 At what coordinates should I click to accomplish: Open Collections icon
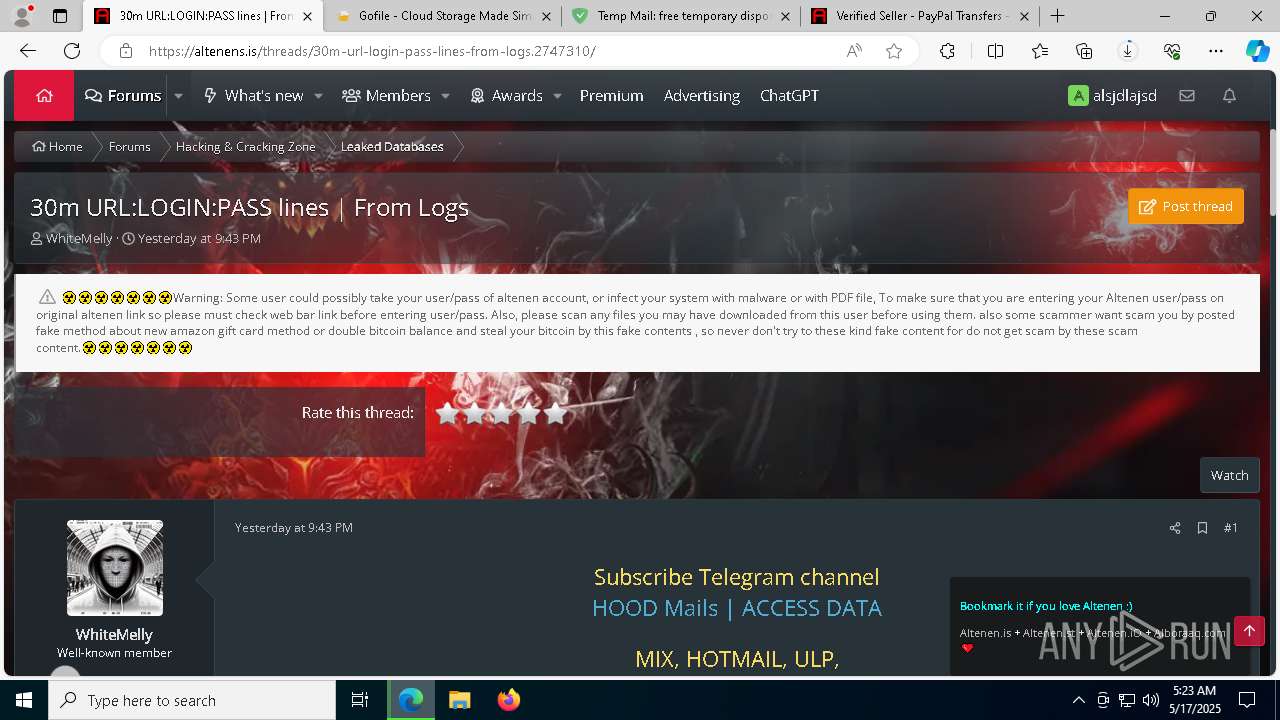(1084, 51)
